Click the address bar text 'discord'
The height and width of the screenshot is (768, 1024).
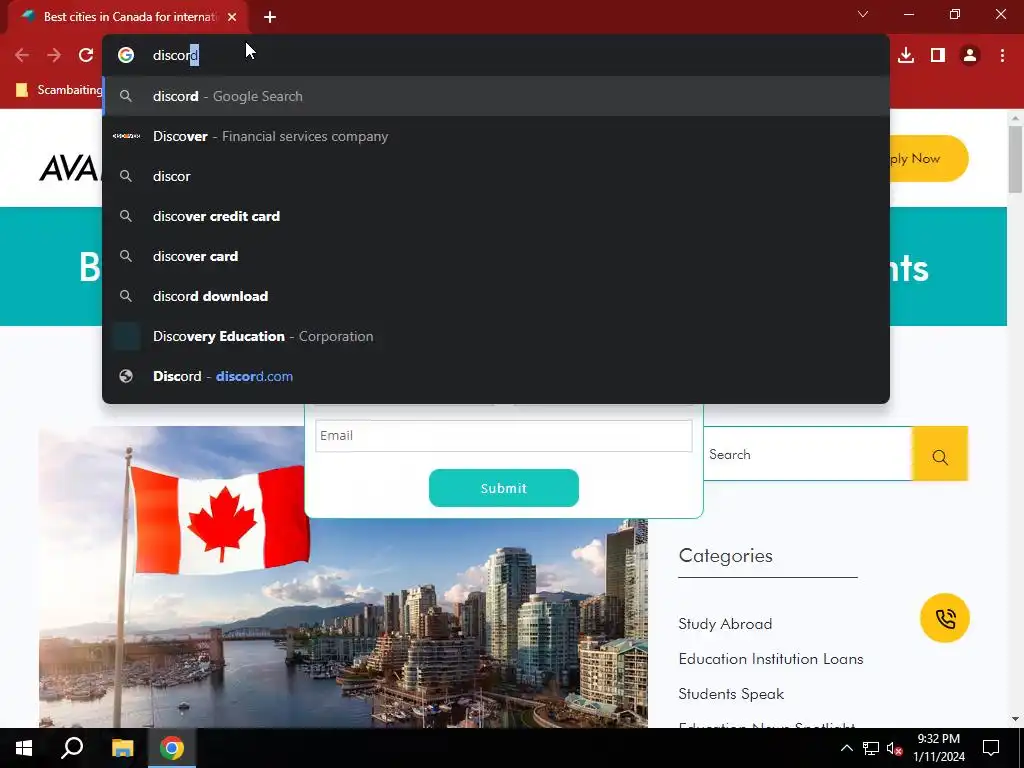click(x=176, y=56)
